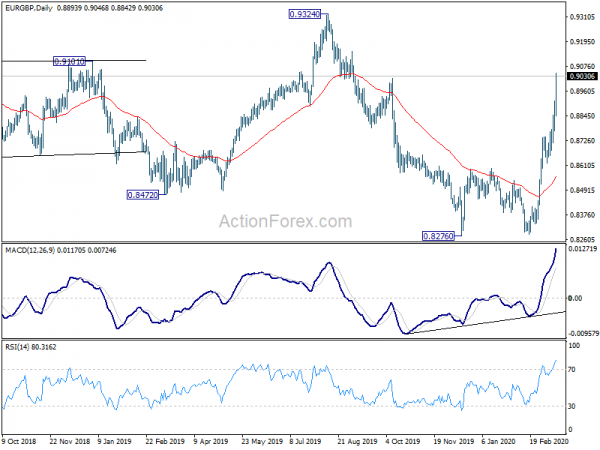Select the 0.82760 price label
Image resolution: width=600 pixels, height=450 pixels.
click(438, 236)
